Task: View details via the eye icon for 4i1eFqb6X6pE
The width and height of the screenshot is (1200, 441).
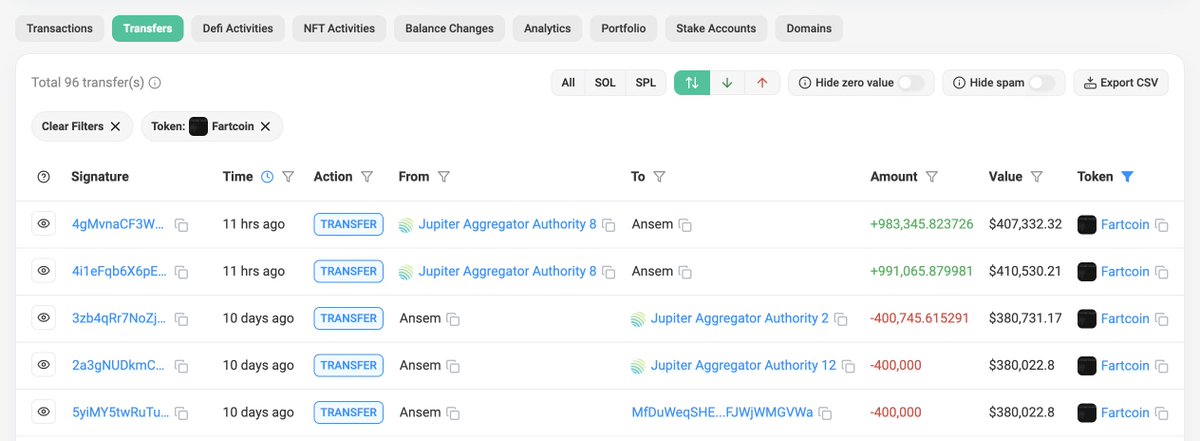Action: pos(43,271)
